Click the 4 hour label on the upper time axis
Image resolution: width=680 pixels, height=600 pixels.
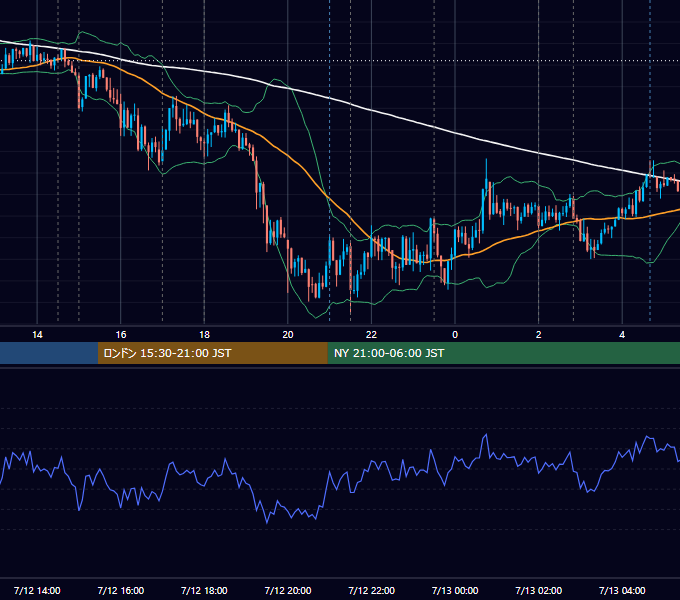(622, 335)
